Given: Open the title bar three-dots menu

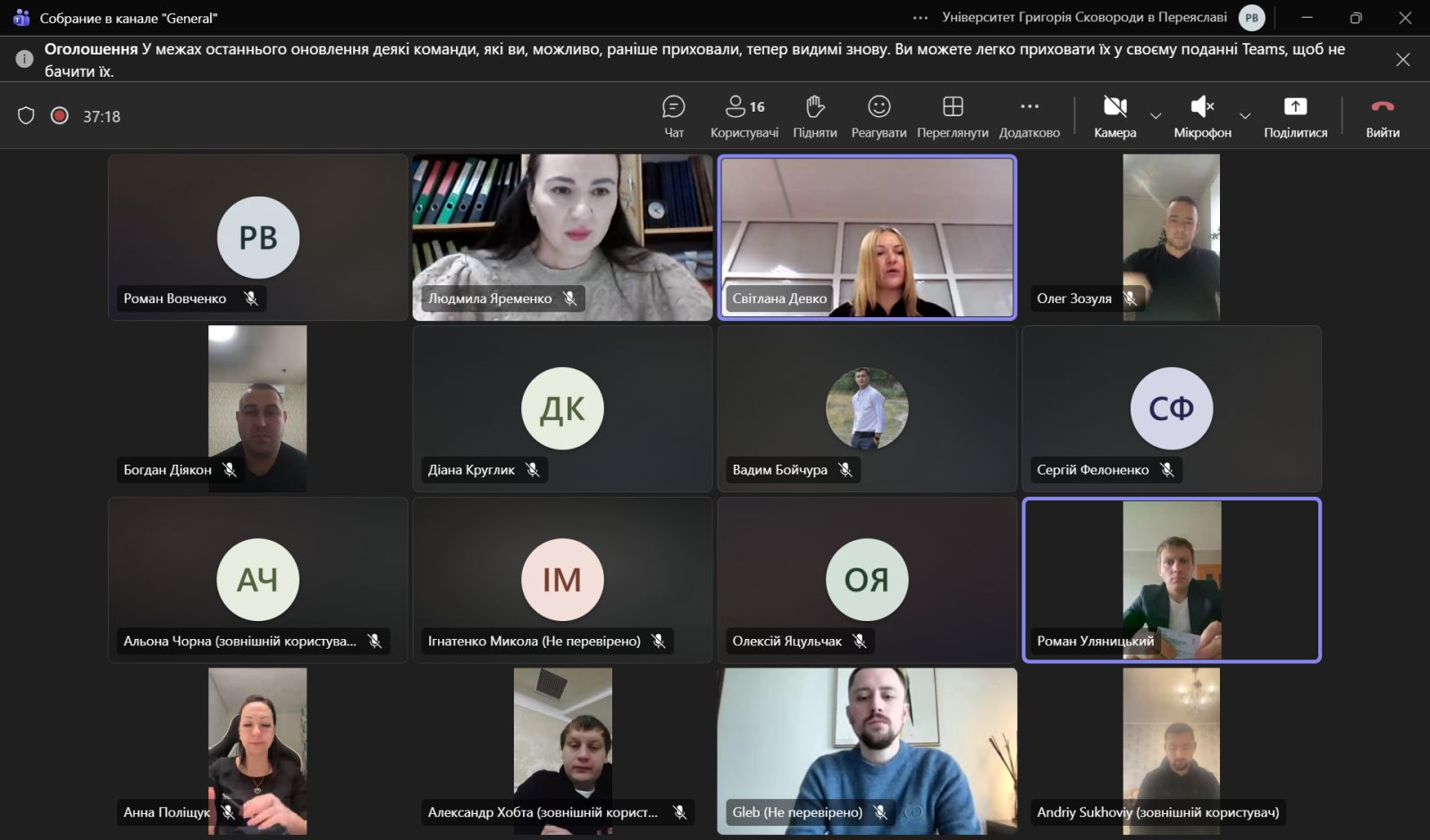Looking at the screenshot, I should click(x=921, y=18).
